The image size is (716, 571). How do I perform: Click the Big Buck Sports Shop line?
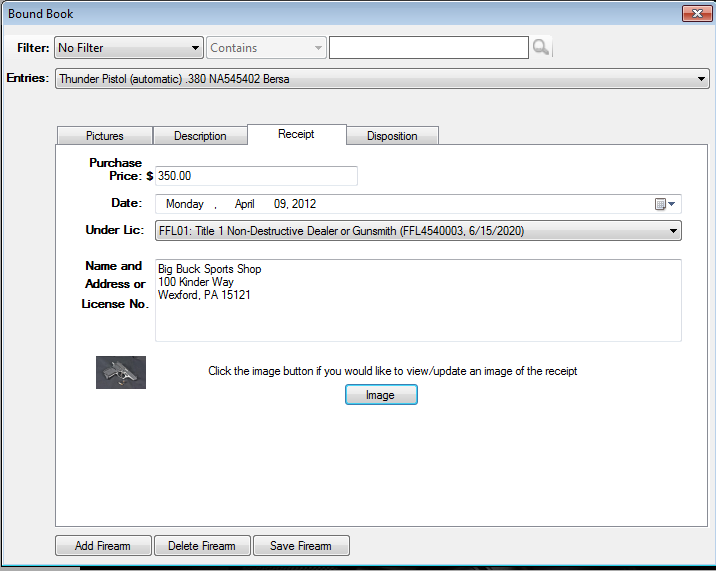click(210, 269)
